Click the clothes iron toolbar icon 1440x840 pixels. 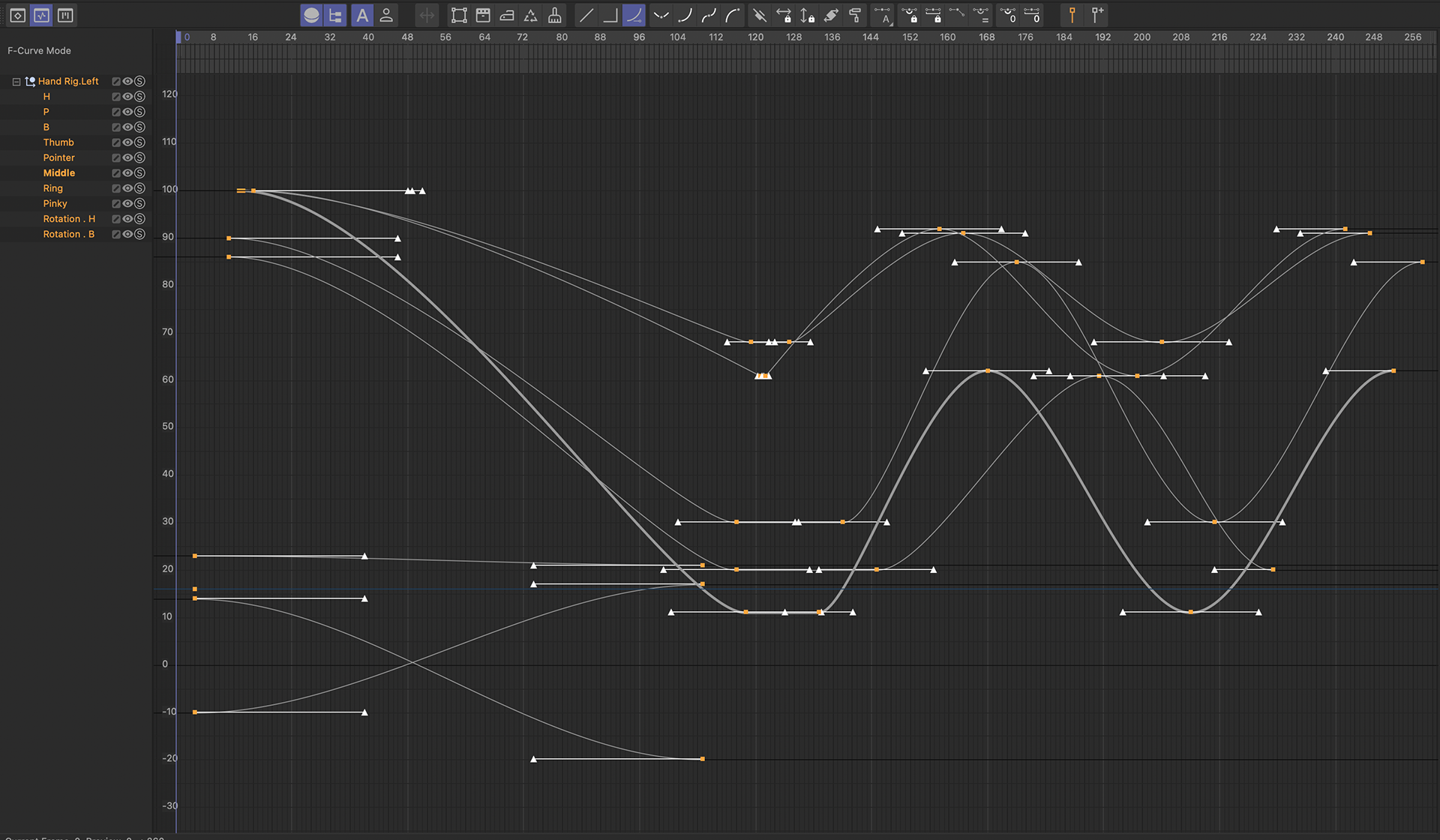(507, 15)
